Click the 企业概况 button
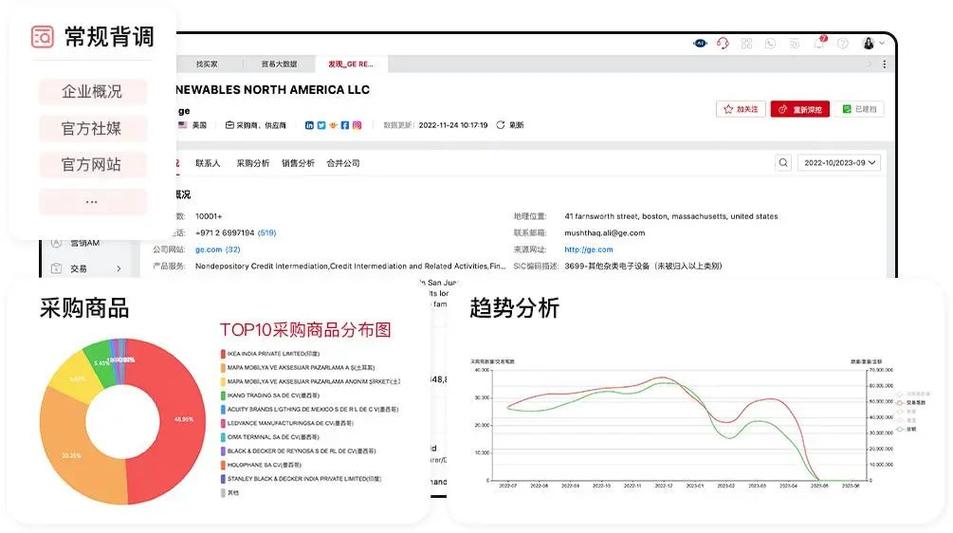Viewport: 953px width, 533px height. coord(92,92)
